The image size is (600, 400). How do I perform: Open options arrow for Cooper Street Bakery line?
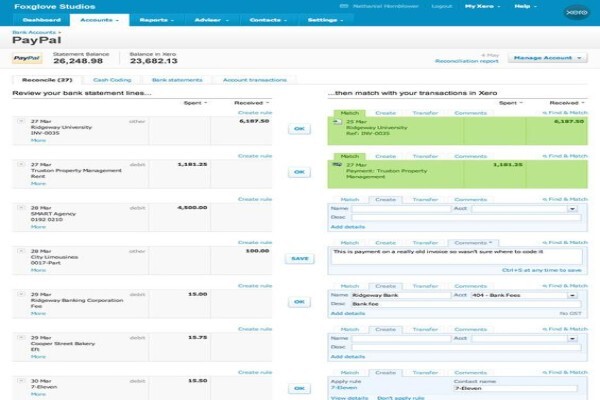pyautogui.click(x=21, y=338)
